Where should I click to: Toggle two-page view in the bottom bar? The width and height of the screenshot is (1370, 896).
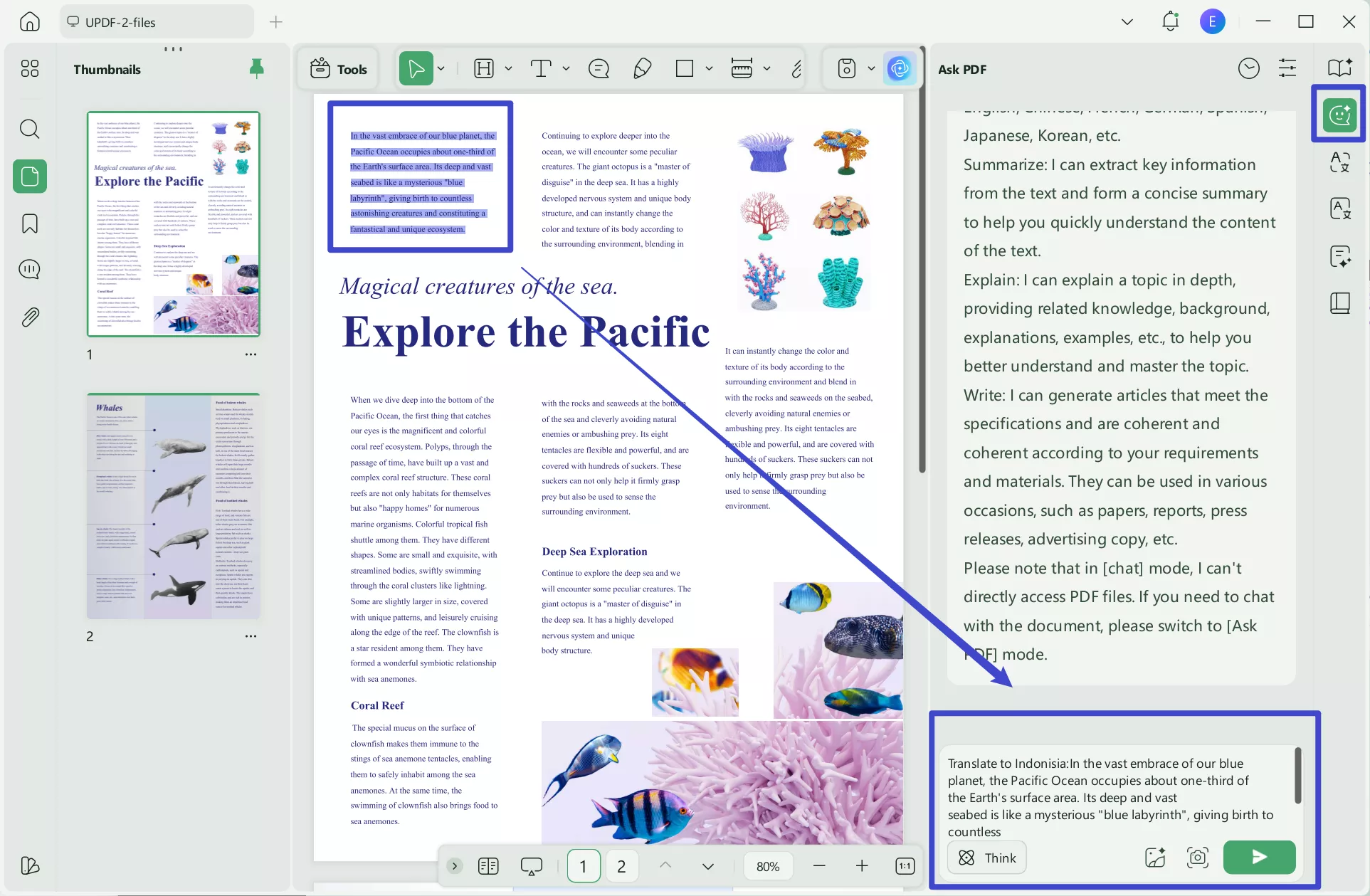488,866
